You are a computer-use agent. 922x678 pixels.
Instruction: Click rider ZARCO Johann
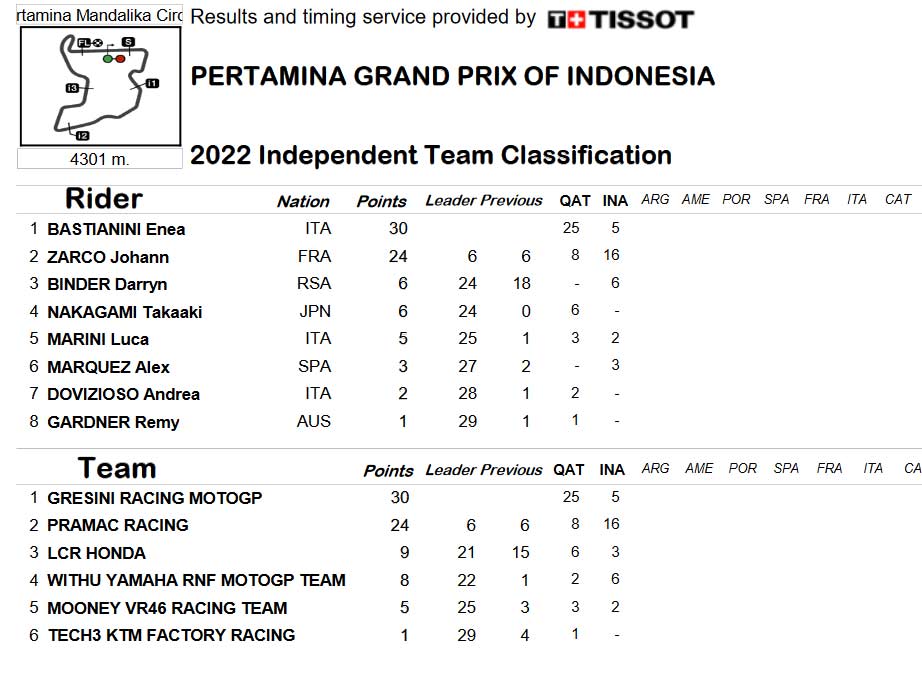tap(108, 257)
